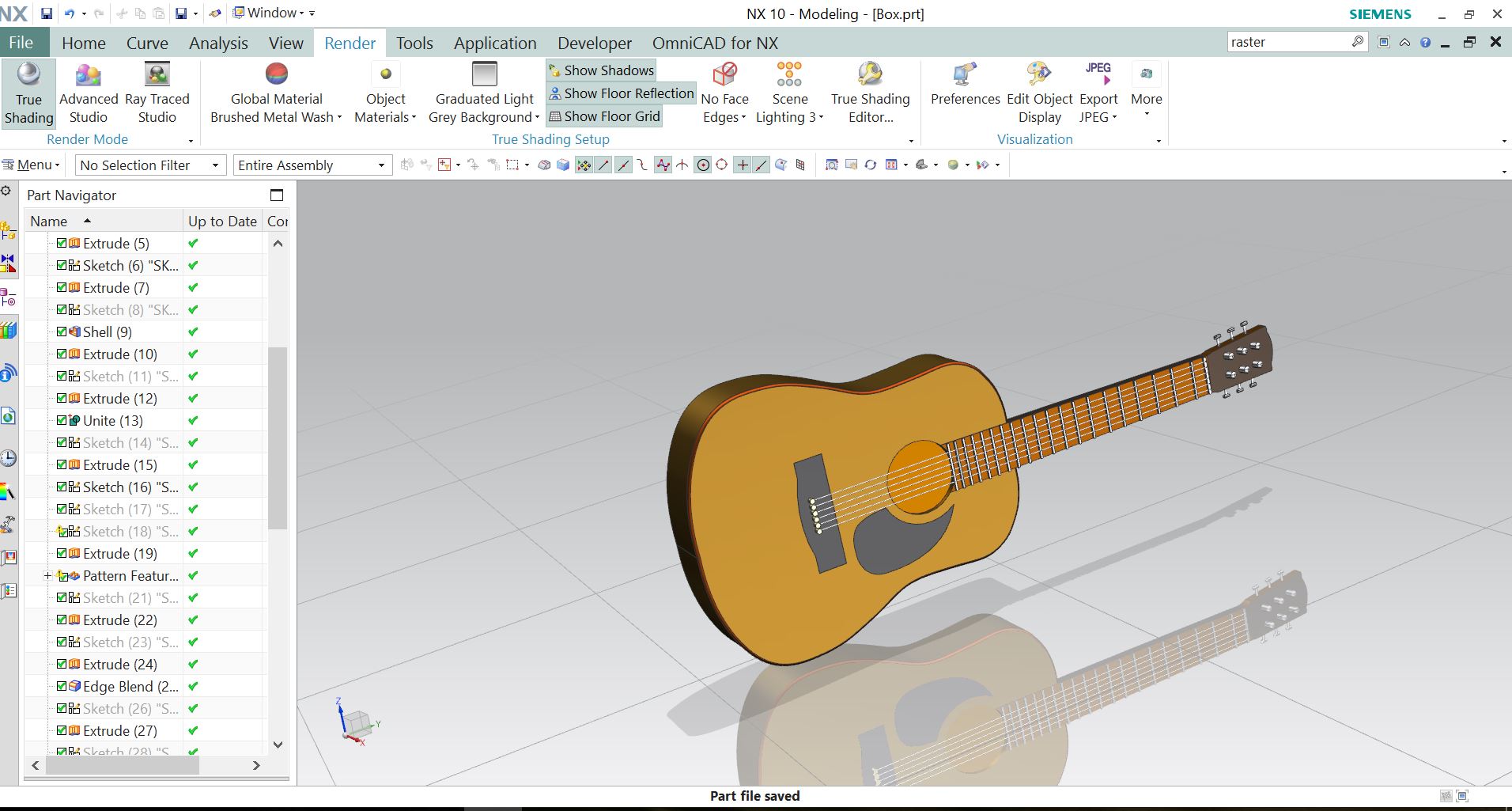Open HD3D Tools info sidebar tab
Screen dimensions: 1512x811
point(8,372)
